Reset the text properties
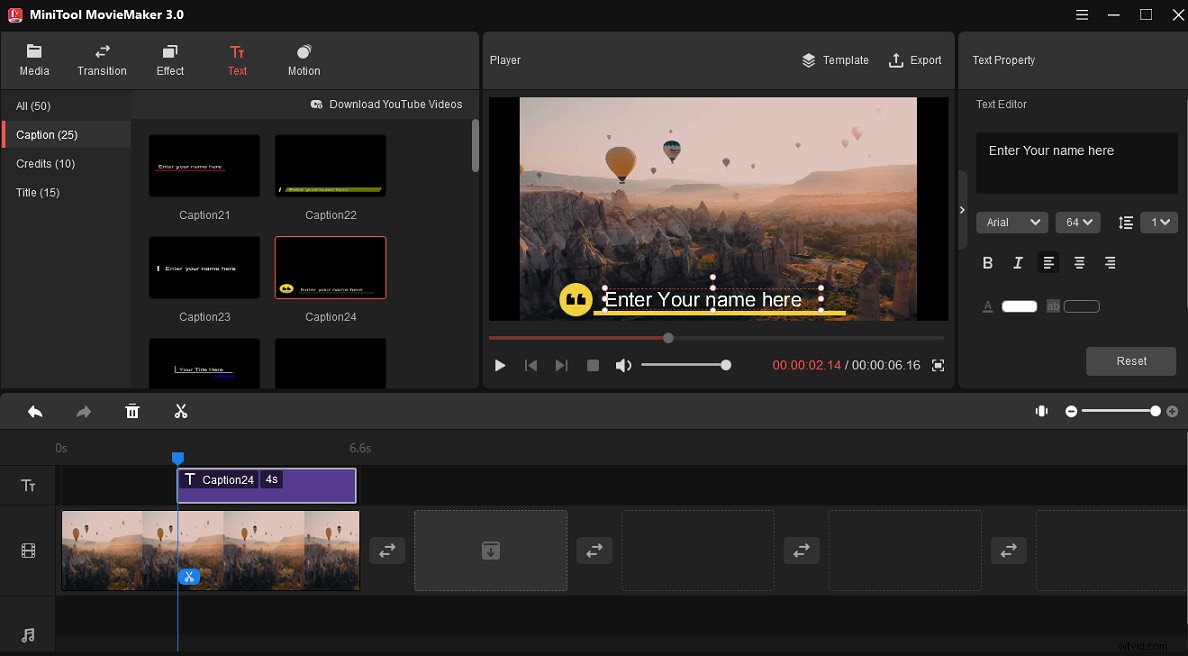Image resolution: width=1188 pixels, height=656 pixels. (1131, 361)
